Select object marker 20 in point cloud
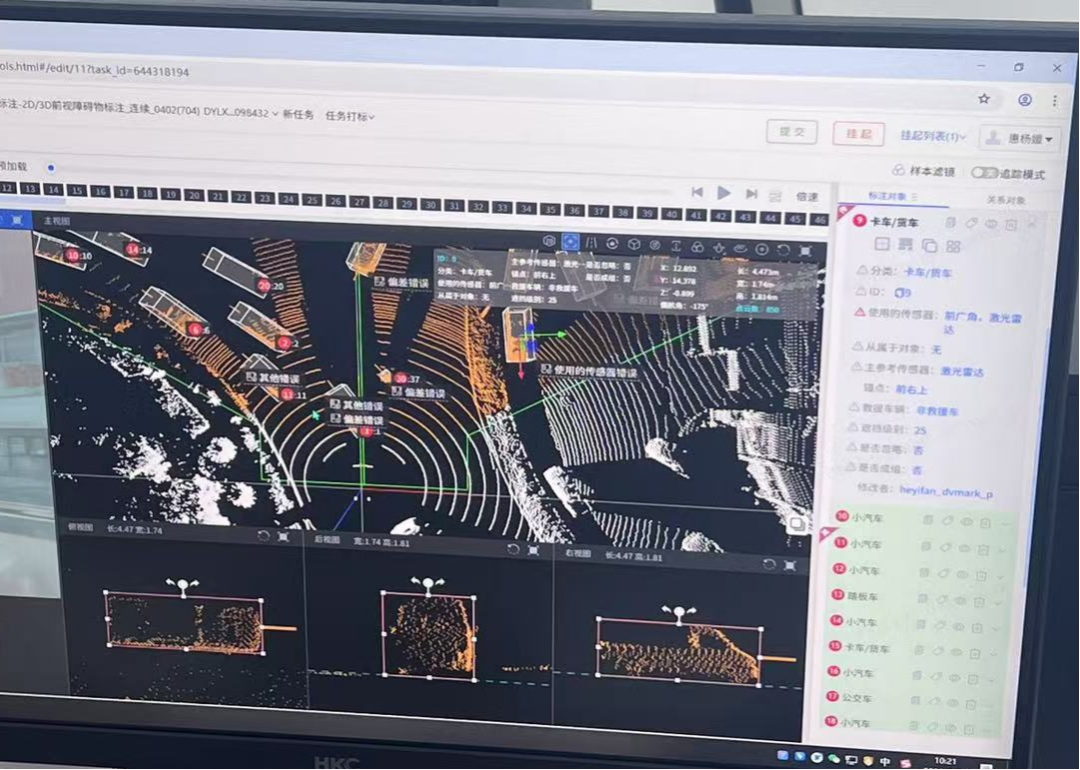The image size is (1080, 770). click(x=264, y=285)
